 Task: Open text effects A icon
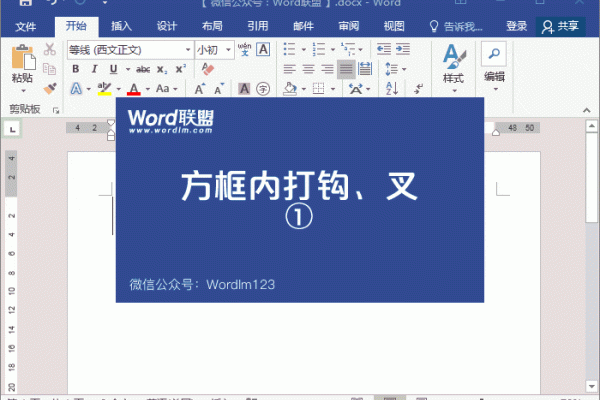[76, 89]
